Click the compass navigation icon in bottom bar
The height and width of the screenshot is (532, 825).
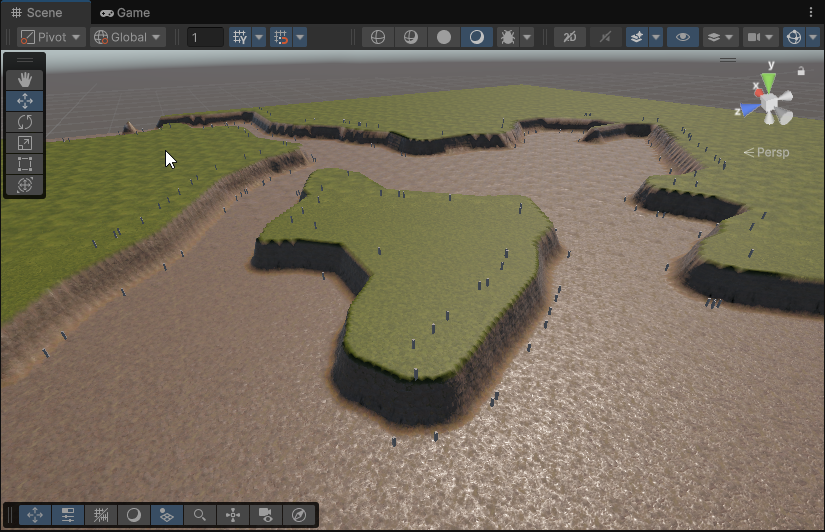point(299,515)
